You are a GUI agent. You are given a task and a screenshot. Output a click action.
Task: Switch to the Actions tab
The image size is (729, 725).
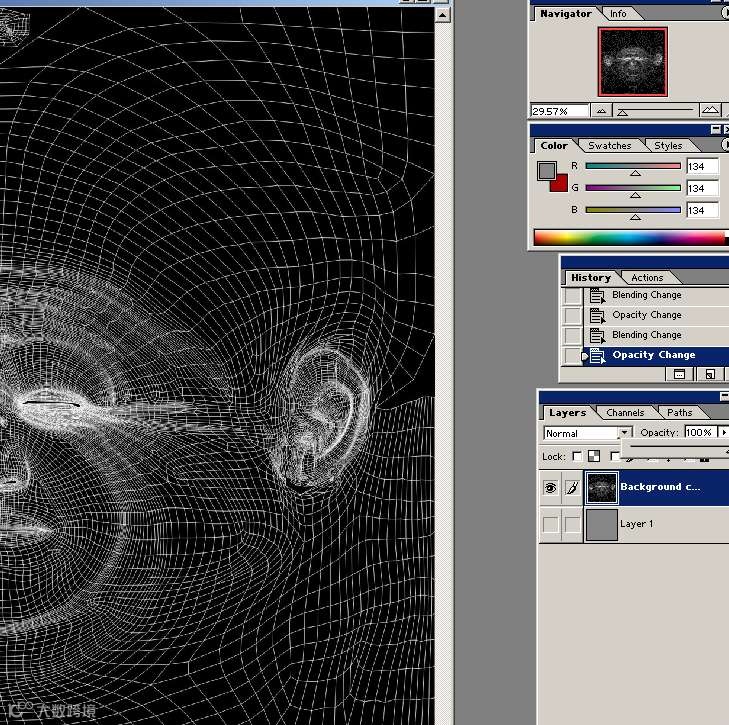pos(647,278)
